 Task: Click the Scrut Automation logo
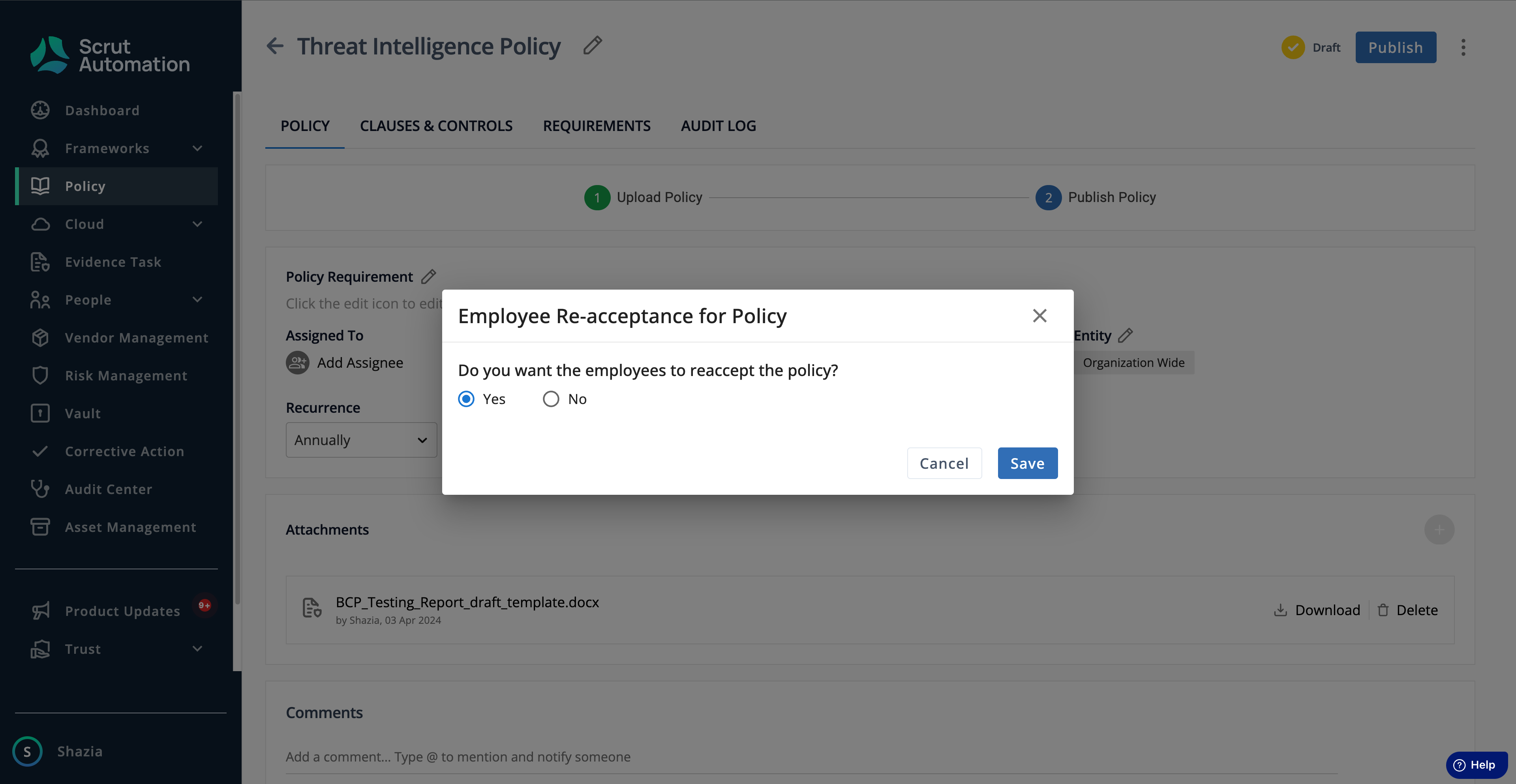[110, 55]
